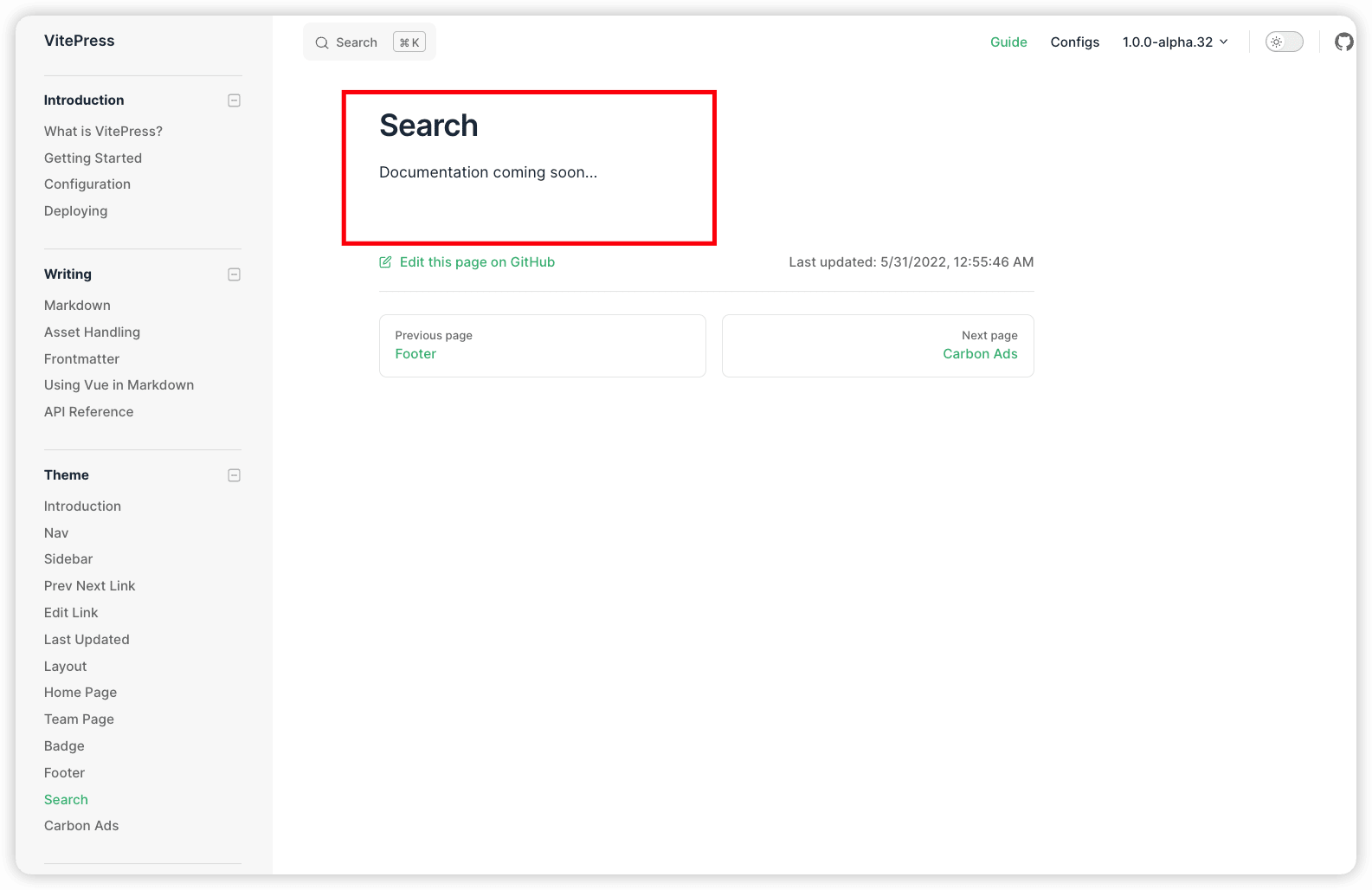Open Prev Next Link page
The image size is (1372, 890).
[89, 586]
